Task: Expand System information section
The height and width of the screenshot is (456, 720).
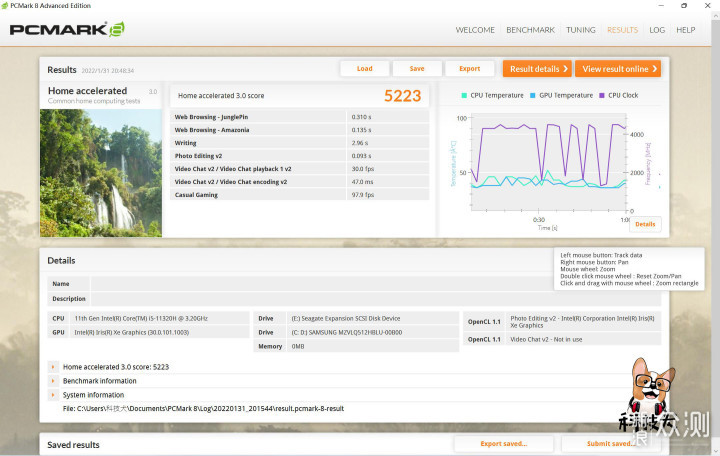Action: (x=53, y=395)
